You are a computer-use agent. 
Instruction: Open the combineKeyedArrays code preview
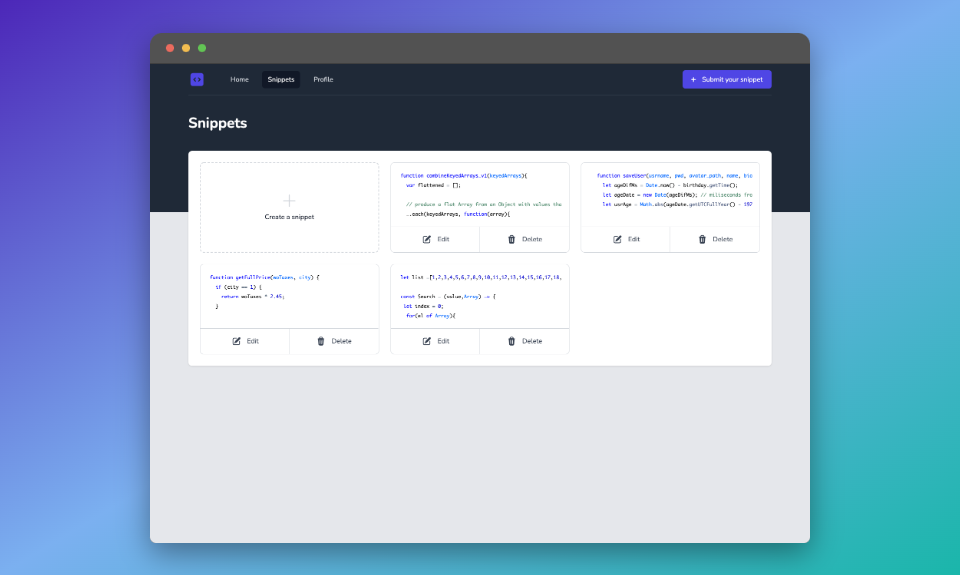tap(480, 195)
